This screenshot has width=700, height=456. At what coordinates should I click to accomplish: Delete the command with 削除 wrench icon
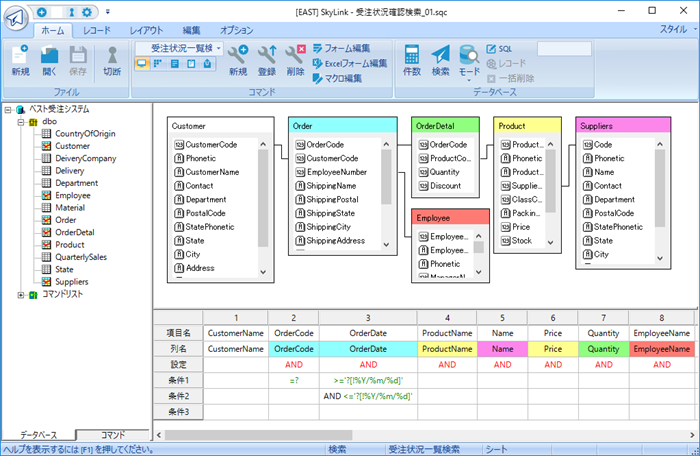[x=296, y=60]
